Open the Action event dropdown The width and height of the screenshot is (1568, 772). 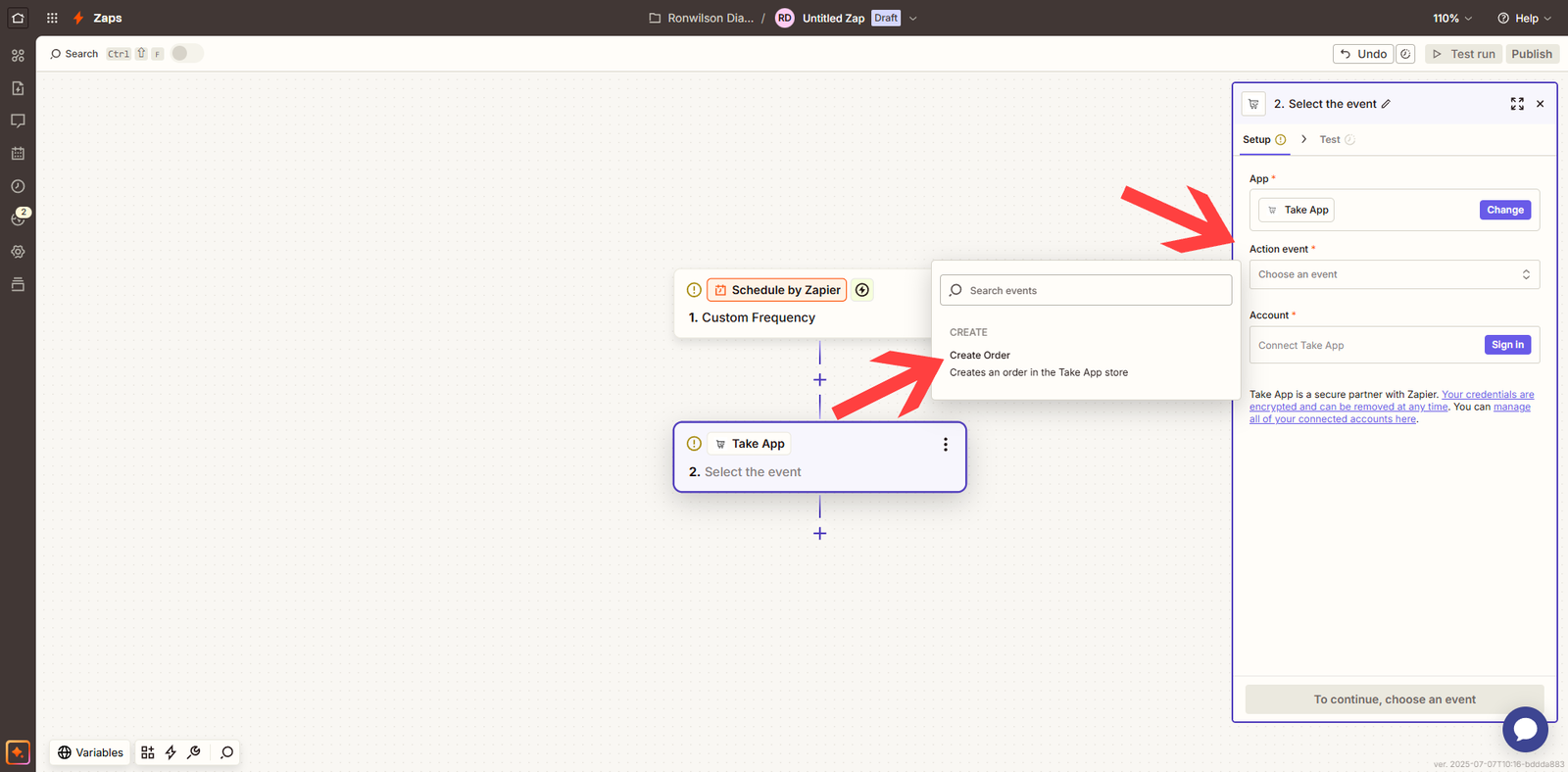click(x=1395, y=274)
